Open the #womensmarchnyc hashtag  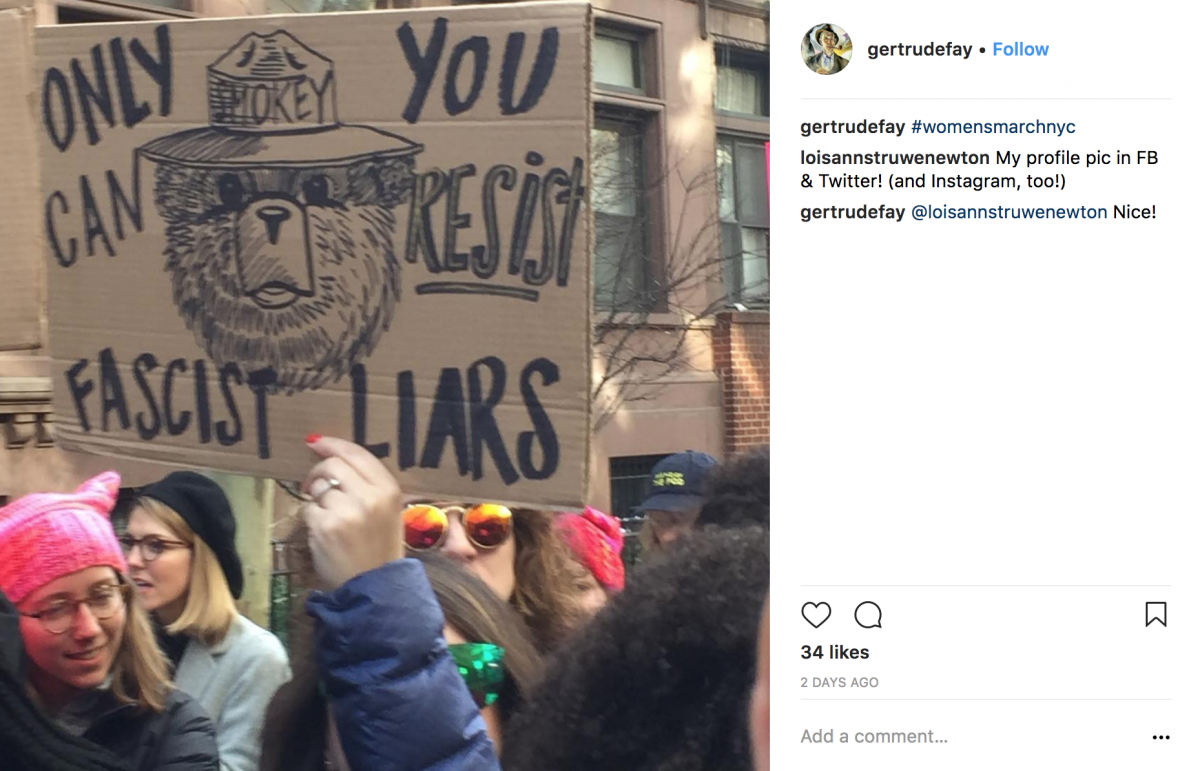[x=993, y=127]
